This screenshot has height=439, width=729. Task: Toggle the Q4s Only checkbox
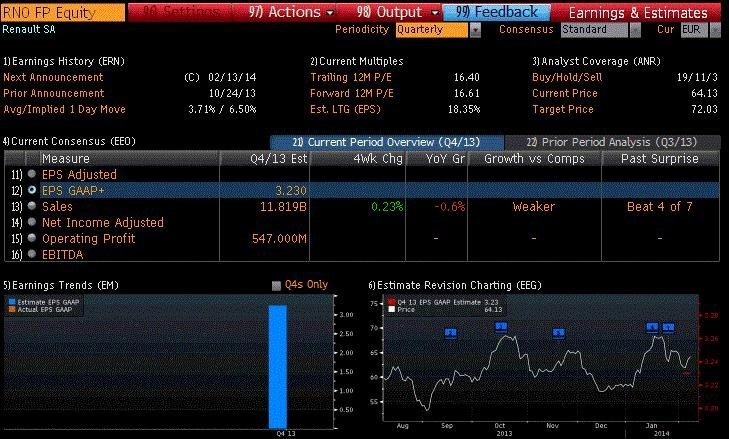click(276, 286)
